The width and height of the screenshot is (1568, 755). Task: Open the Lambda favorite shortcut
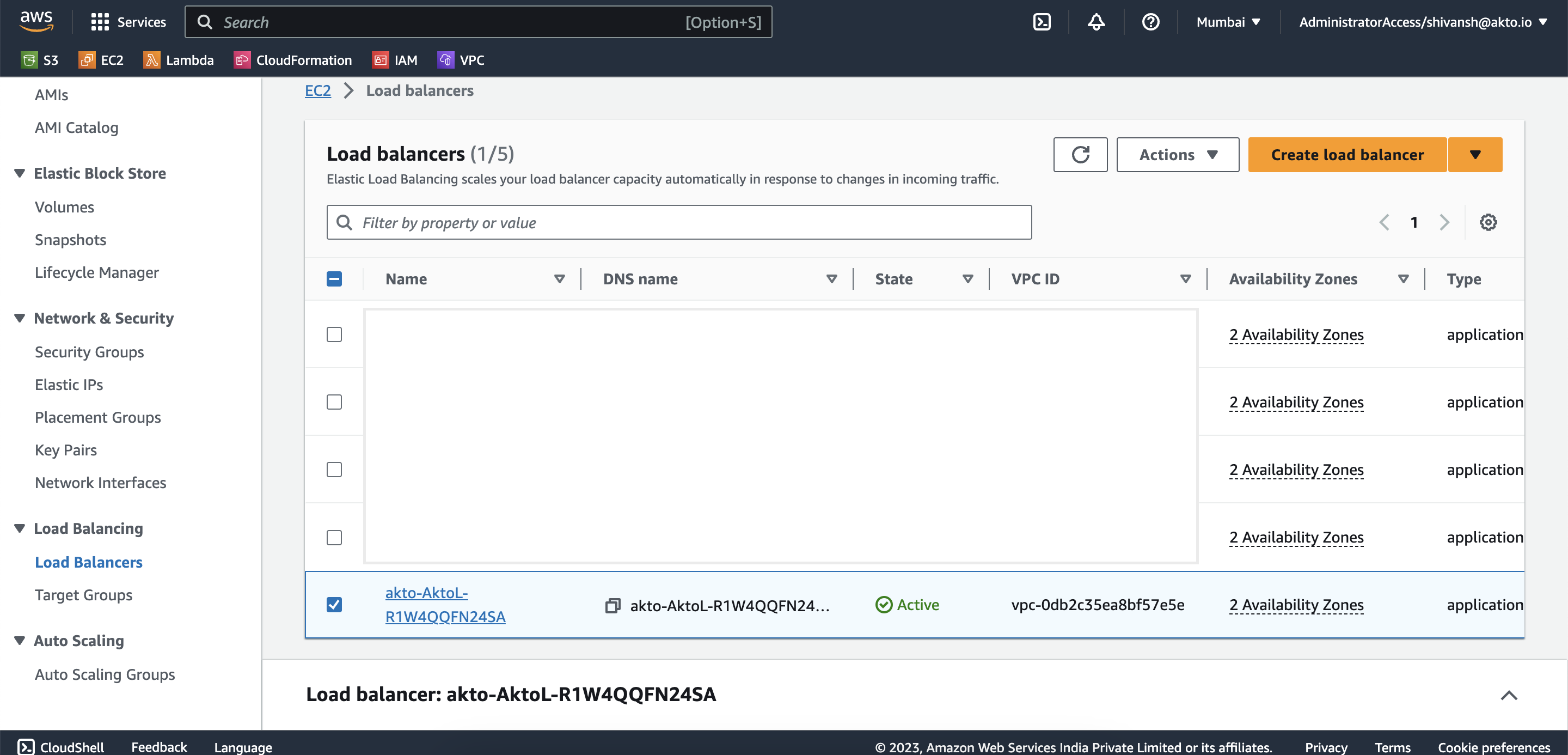[179, 60]
